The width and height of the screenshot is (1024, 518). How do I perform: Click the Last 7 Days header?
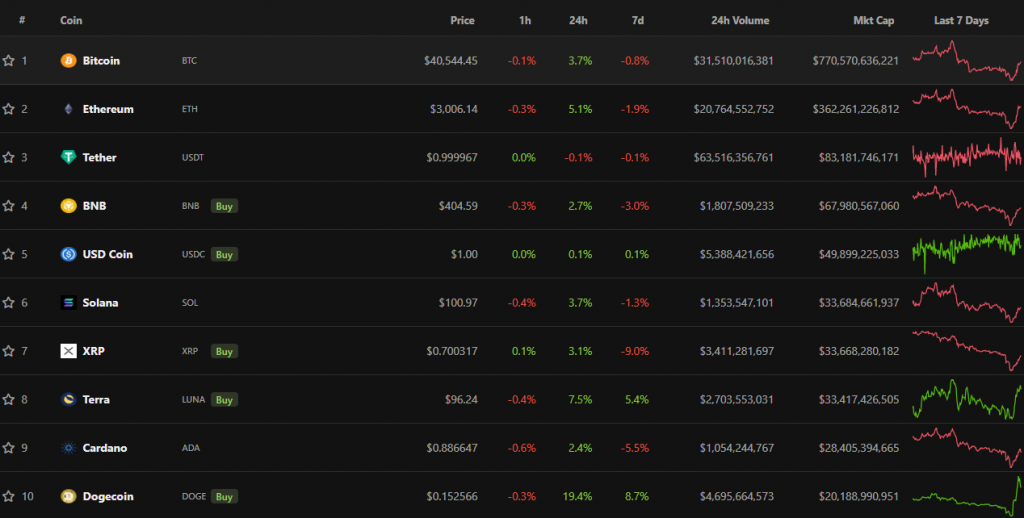961,20
